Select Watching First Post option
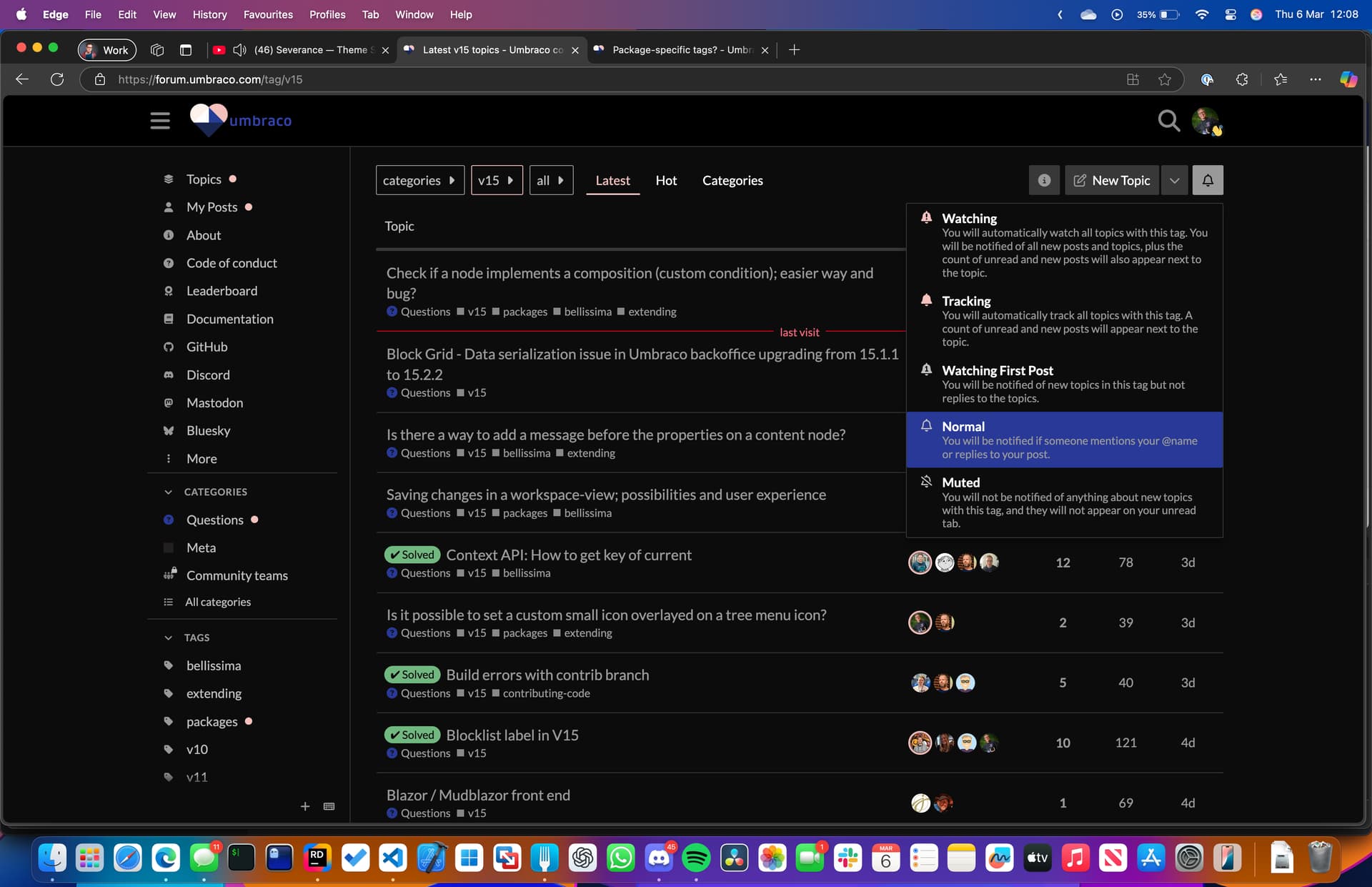This screenshot has width=1372, height=887. (x=1065, y=384)
